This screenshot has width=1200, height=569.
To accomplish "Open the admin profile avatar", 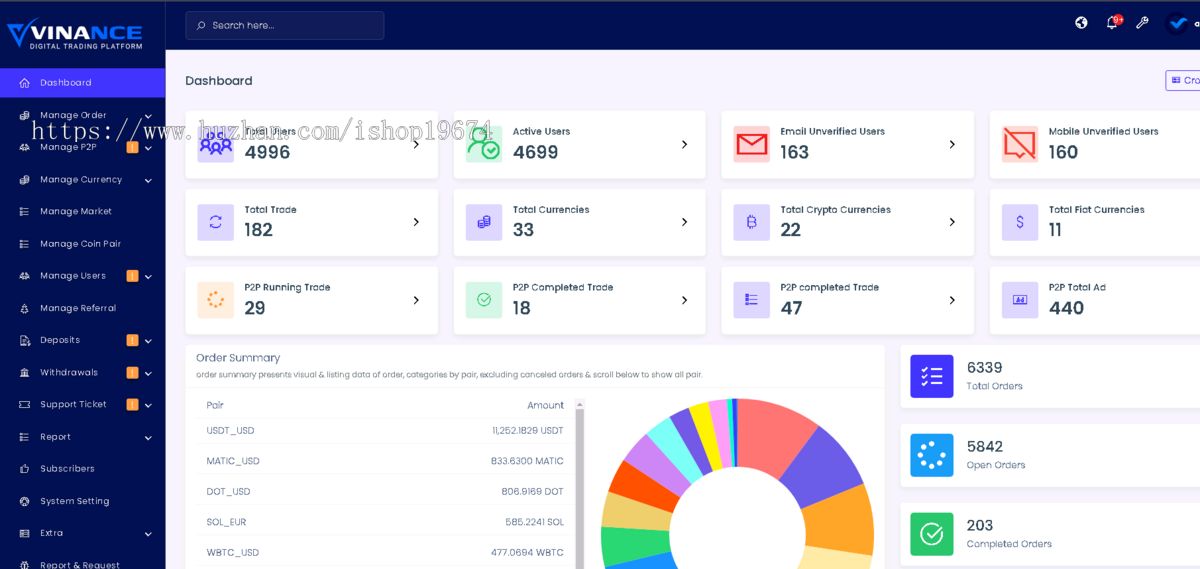I will 1177,23.
